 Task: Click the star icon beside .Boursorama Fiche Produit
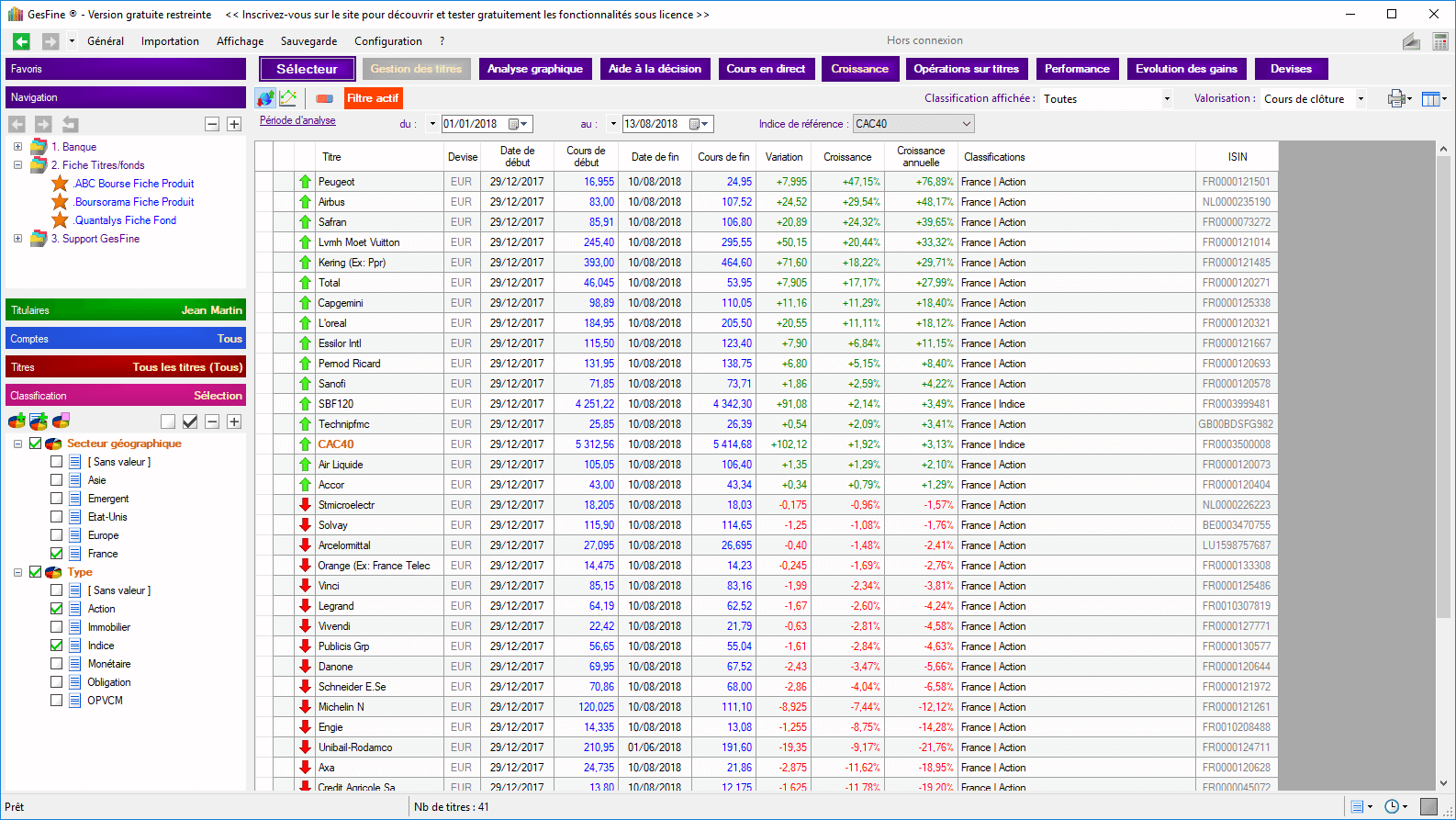coord(60,202)
